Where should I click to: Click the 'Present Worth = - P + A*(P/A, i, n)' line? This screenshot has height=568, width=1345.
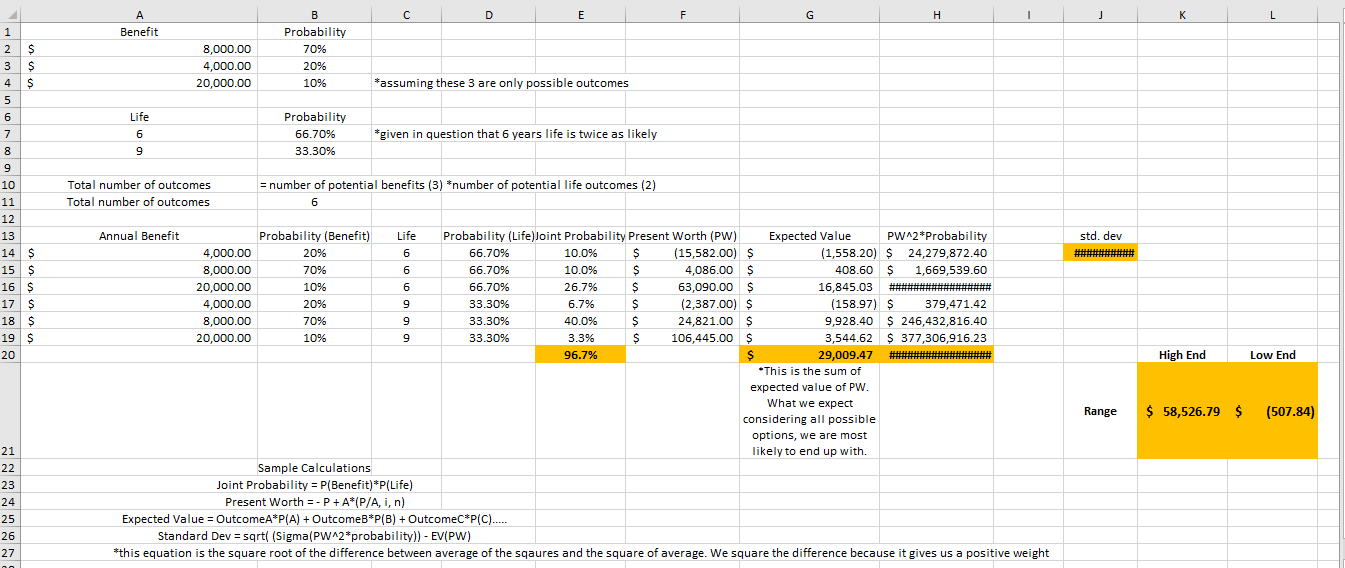point(314,502)
